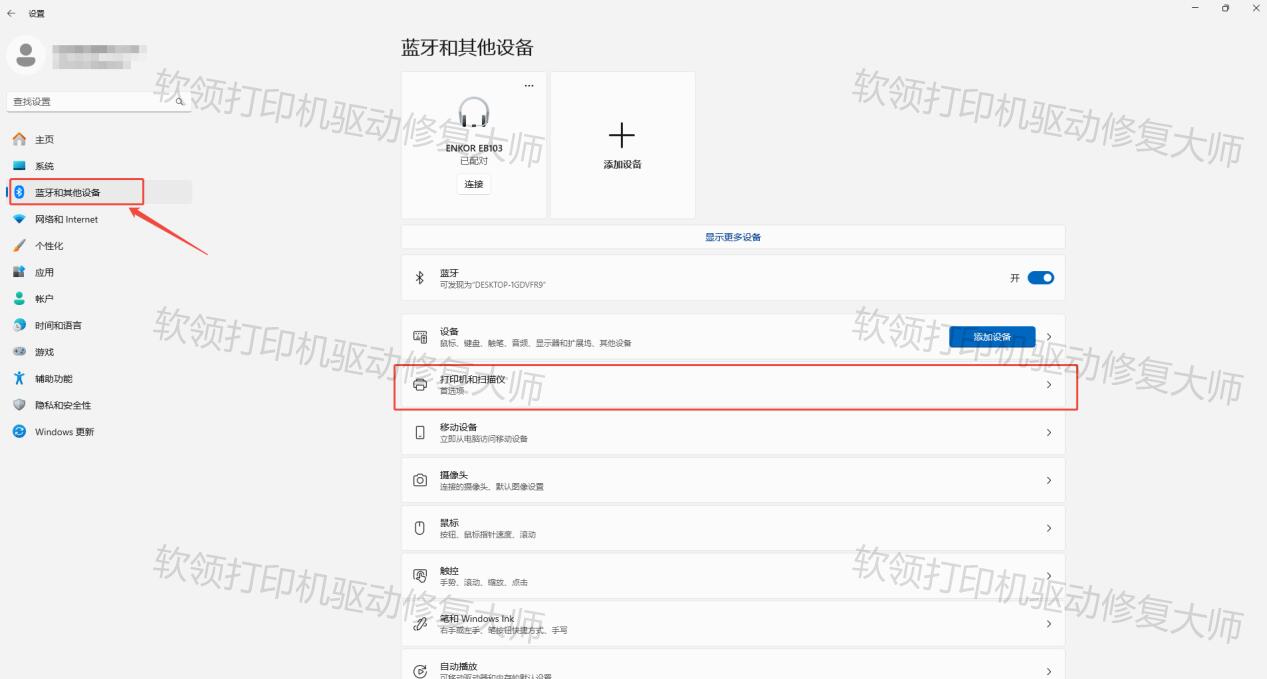This screenshot has height=679, width=1267.
Task: Open more options for ENKOR EB103
Action: click(529, 84)
